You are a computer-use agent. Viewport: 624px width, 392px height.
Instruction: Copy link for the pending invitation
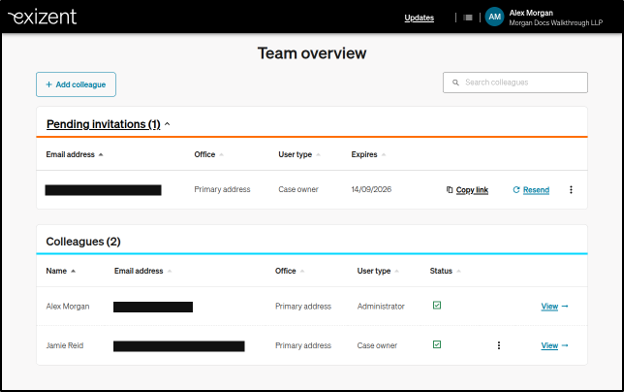click(472, 190)
